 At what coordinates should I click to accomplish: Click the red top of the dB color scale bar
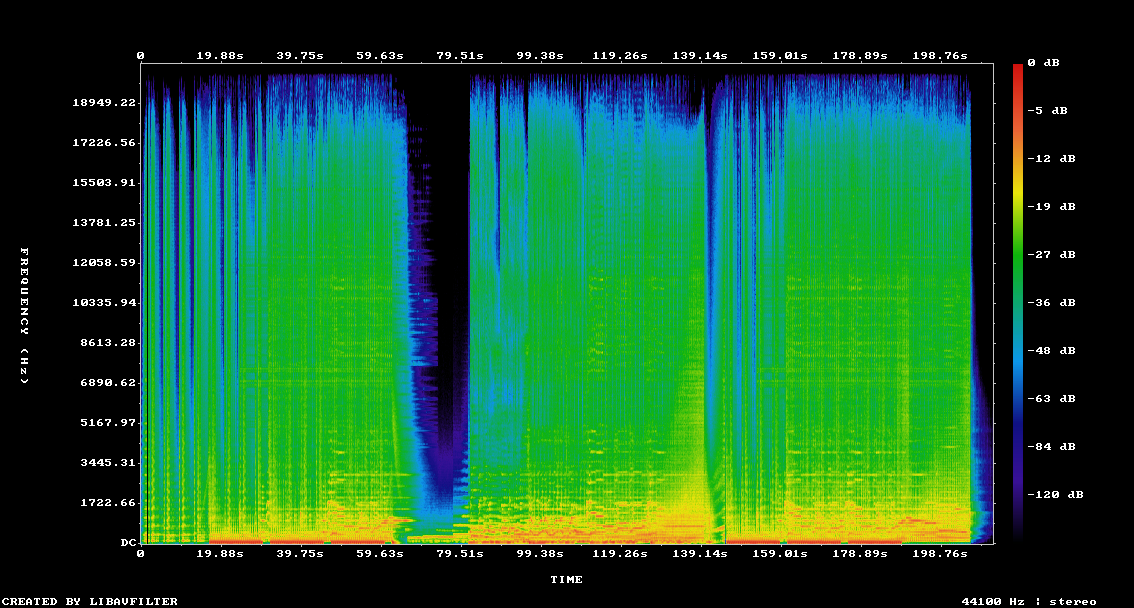tap(1018, 70)
